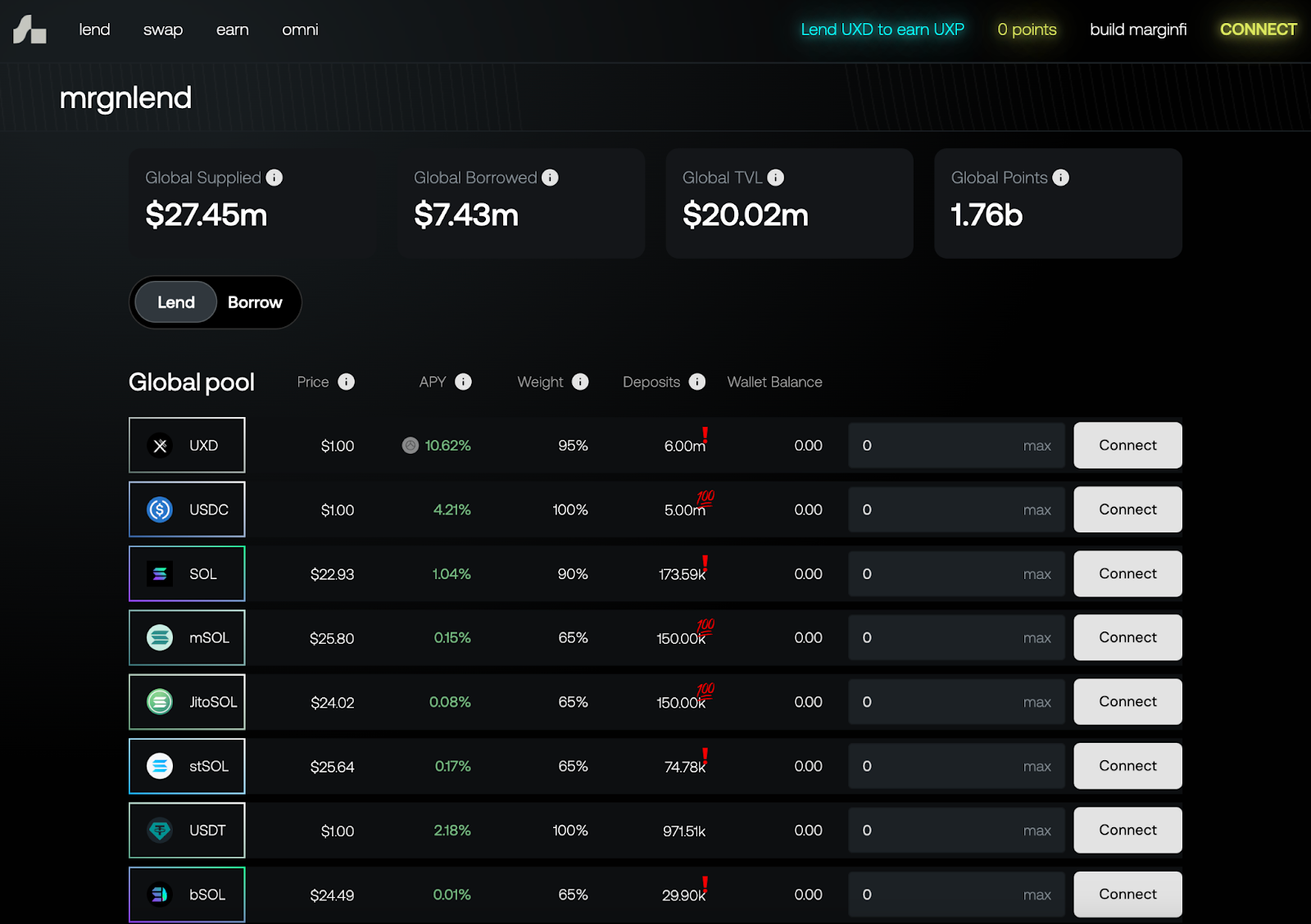Click max in the JitoSOL row

[1037, 703]
